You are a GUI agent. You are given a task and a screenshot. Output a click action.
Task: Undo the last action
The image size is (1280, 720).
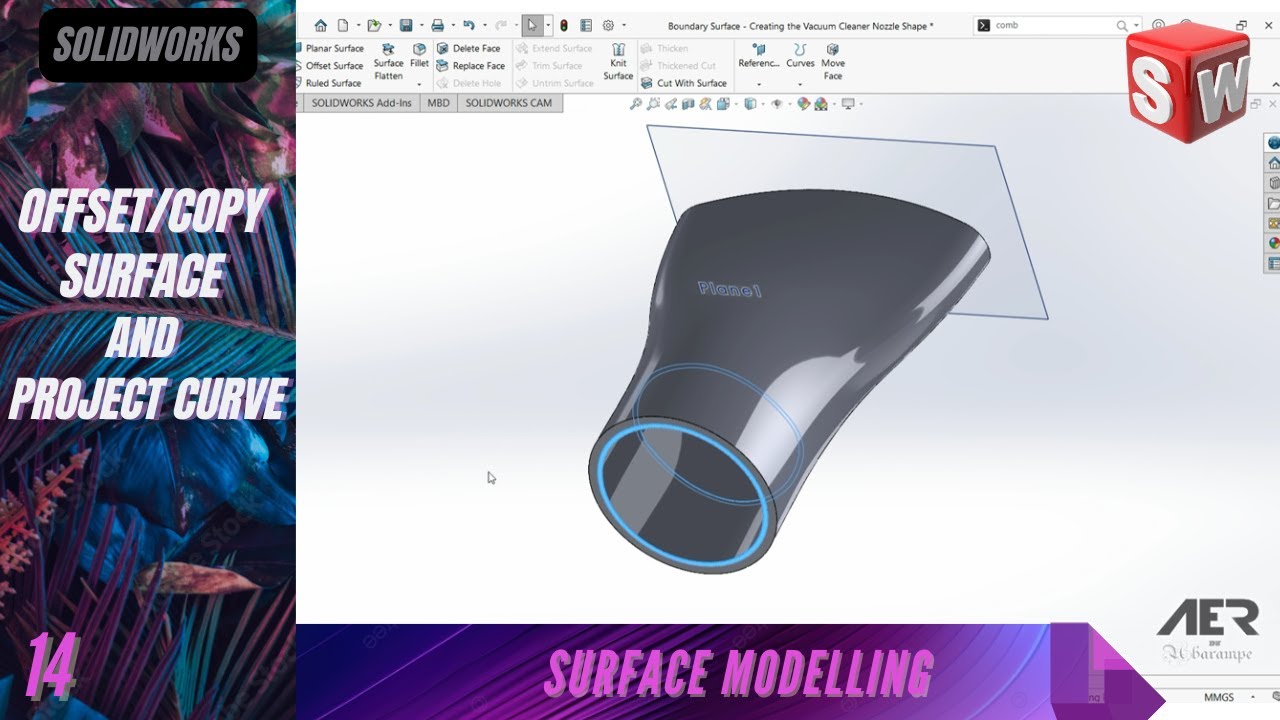click(468, 25)
